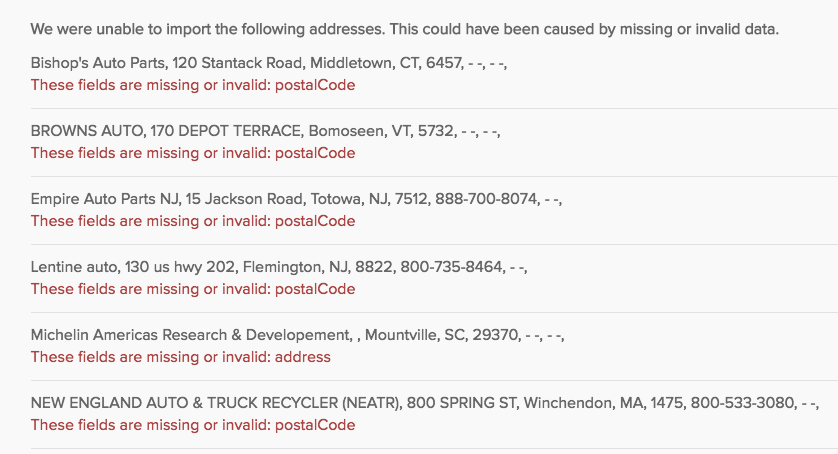
Task: Click the postalCode error under Bishop's Auto Parts
Action: [x=193, y=85]
